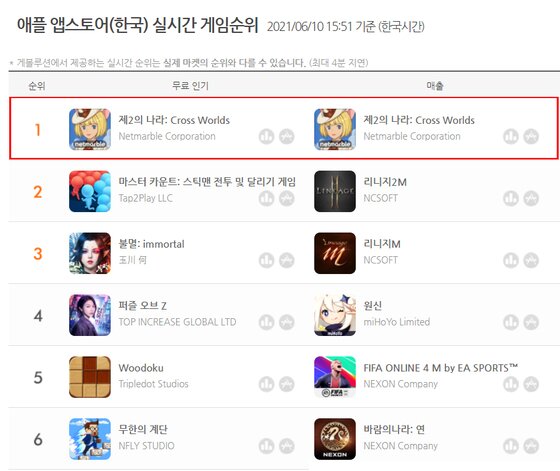Click the 매출 column header
This screenshot has height=471, width=560.
pyautogui.click(x=435, y=86)
